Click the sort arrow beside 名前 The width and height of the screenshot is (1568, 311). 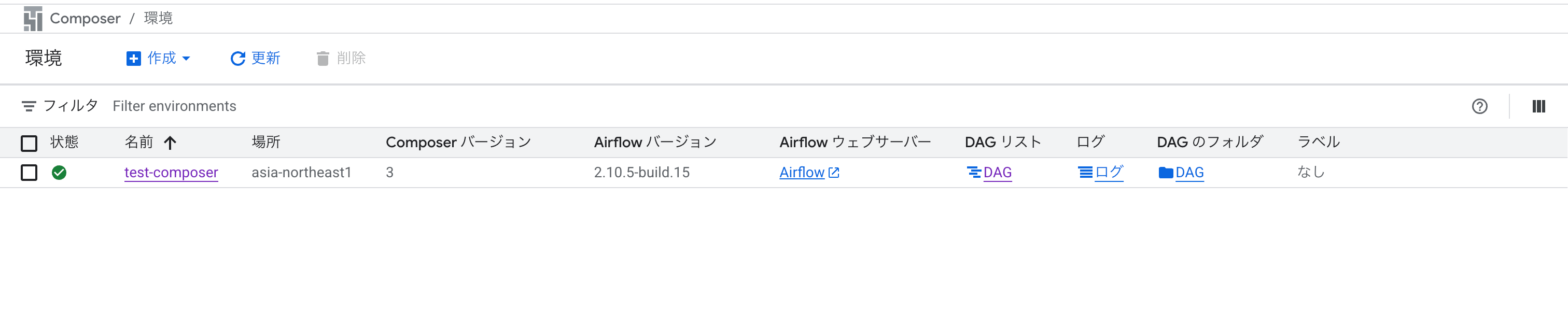coord(170,143)
